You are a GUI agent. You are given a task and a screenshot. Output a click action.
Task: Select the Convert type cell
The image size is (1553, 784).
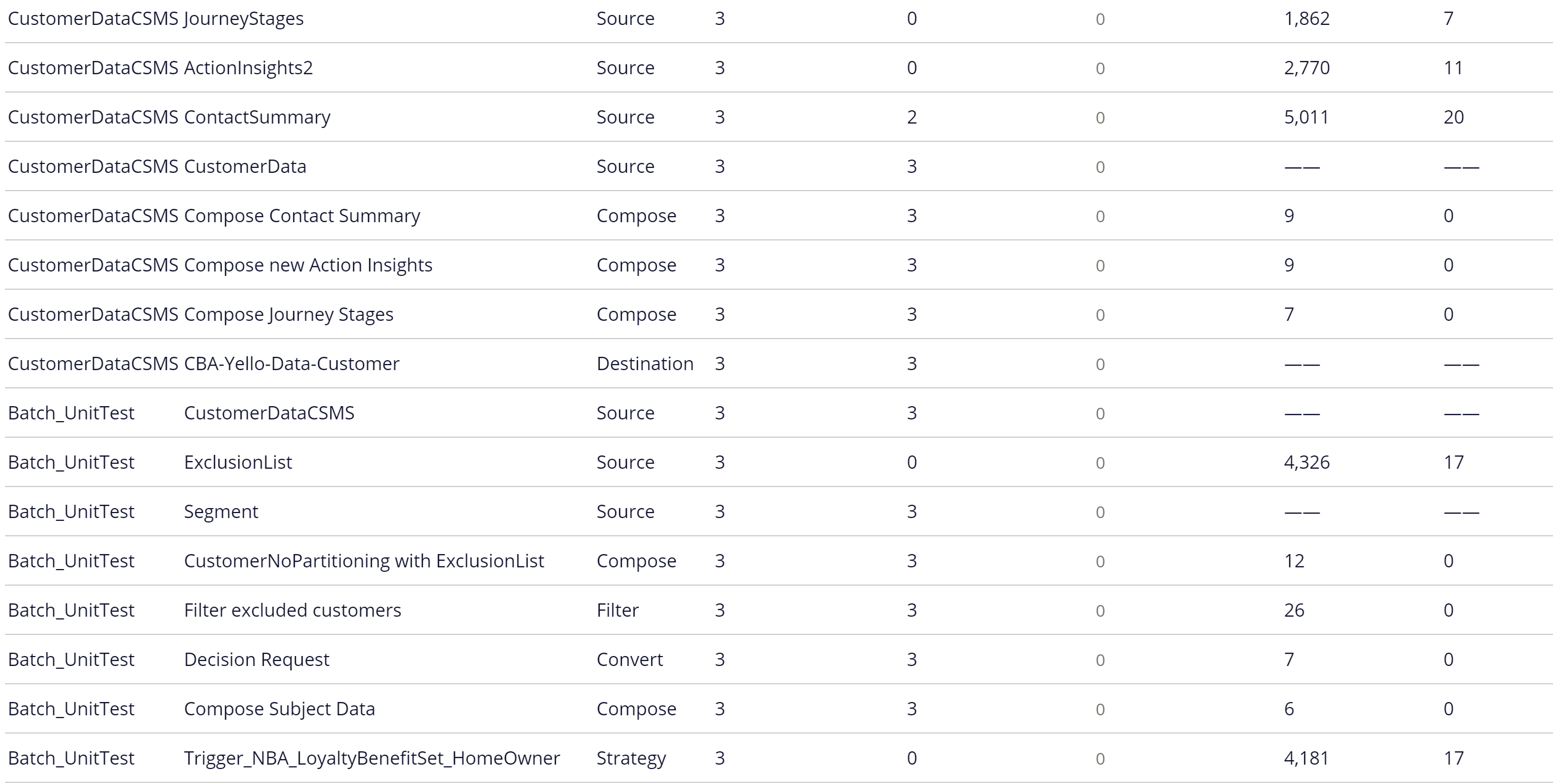pos(630,659)
